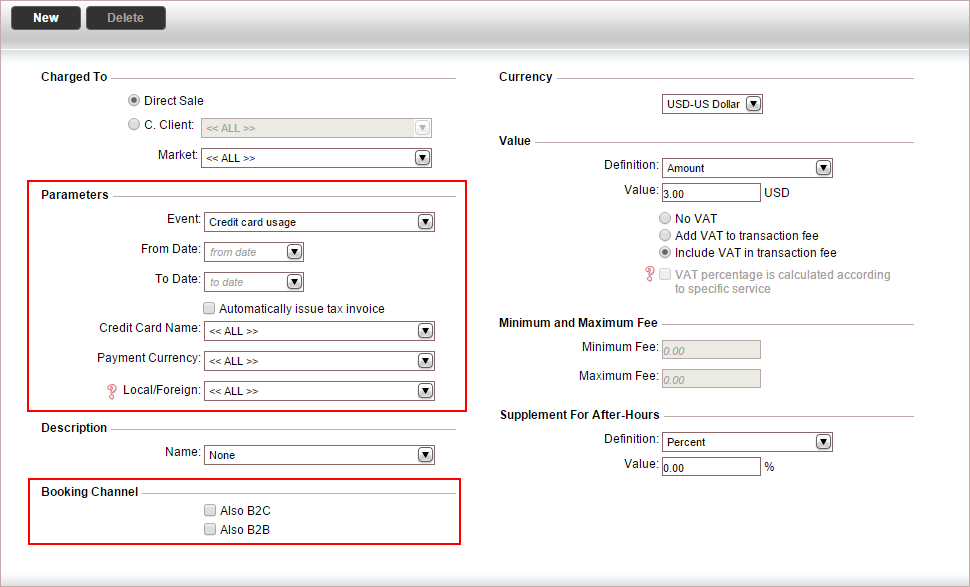Click the After-Hours supplement value field
The height and width of the screenshot is (587, 970).
pos(711,466)
